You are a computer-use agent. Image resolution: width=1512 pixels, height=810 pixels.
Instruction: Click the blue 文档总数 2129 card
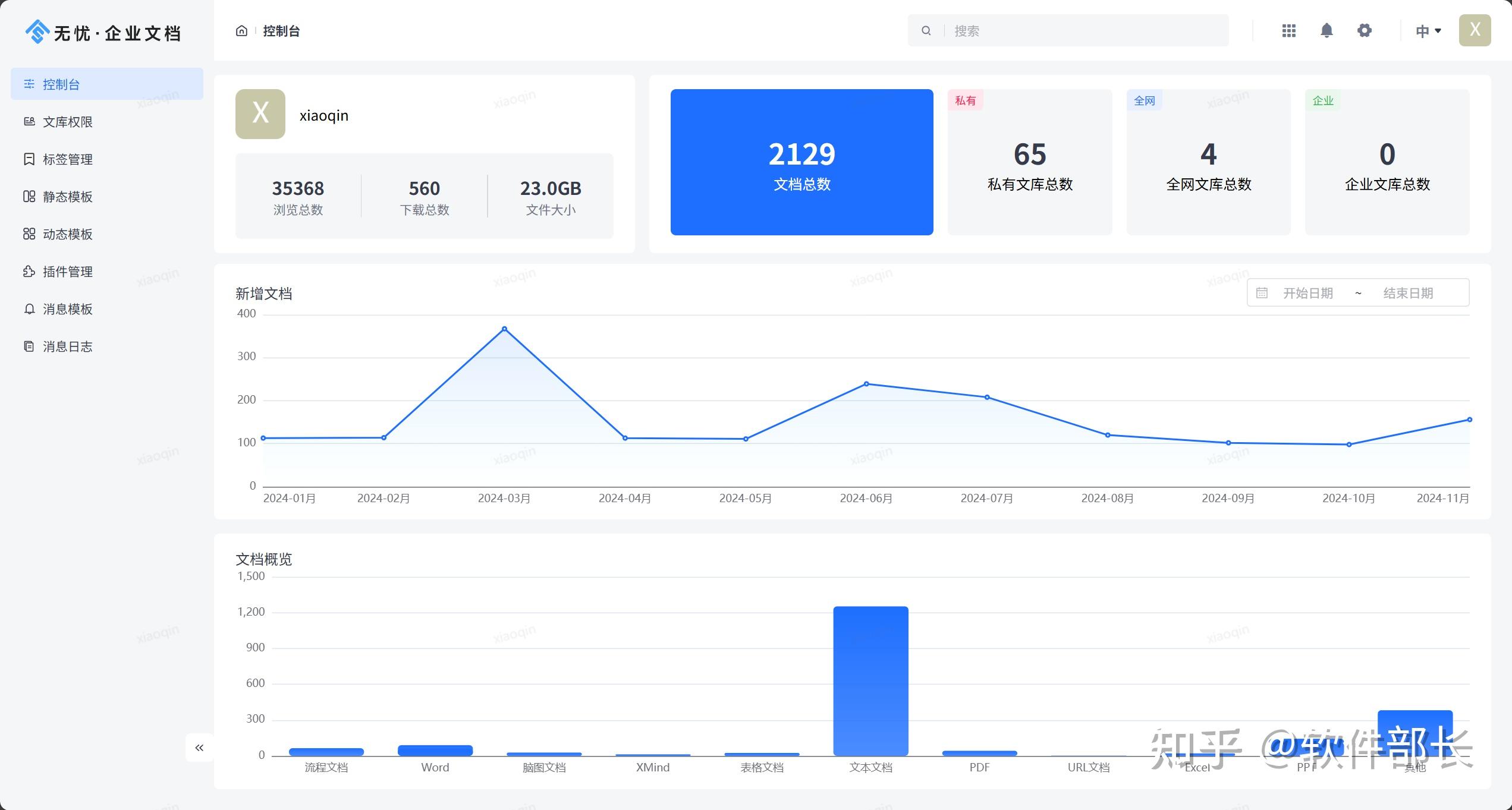(x=801, y=162)
